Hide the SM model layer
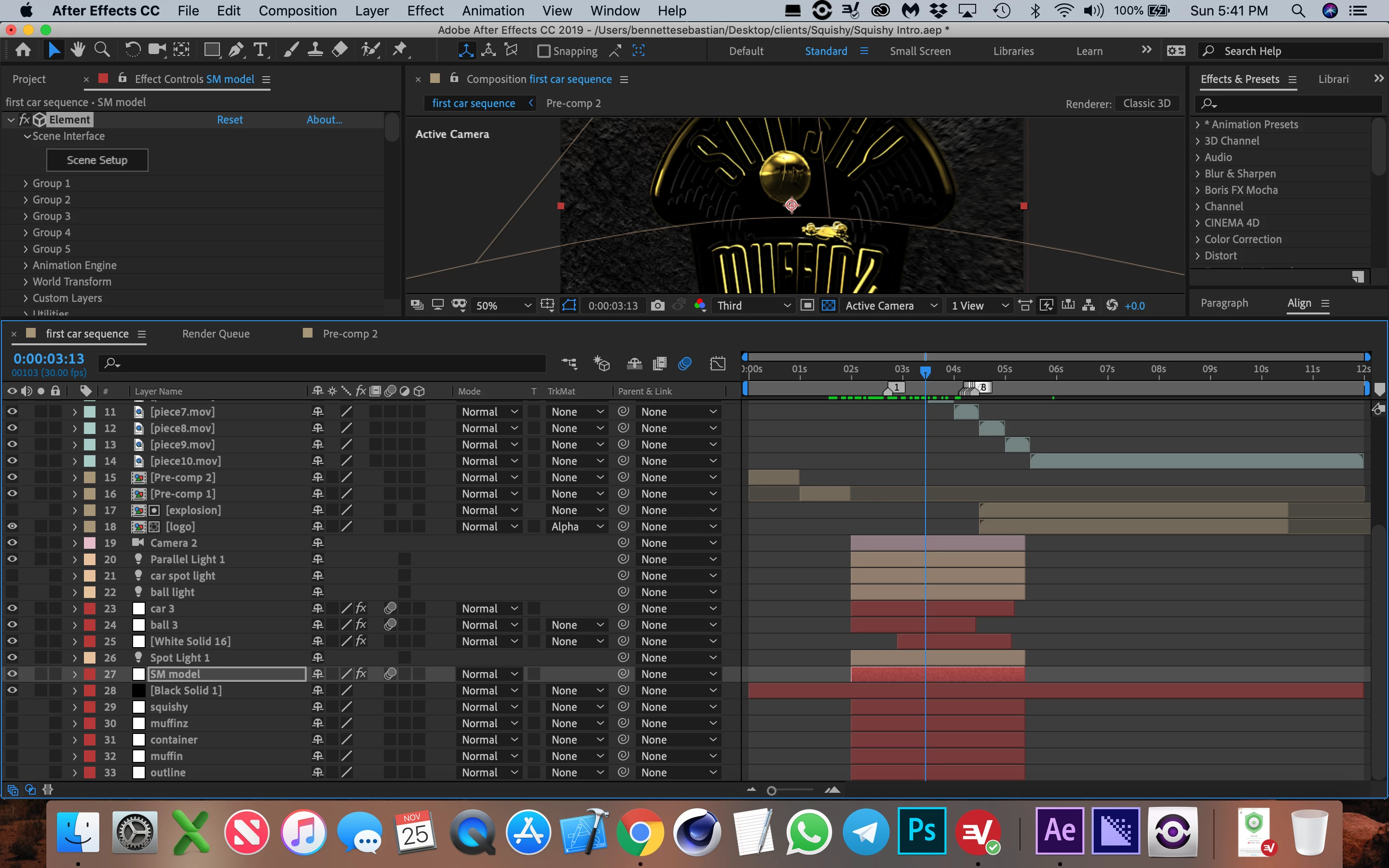The image size is (1389, 868). click(12, 674)
